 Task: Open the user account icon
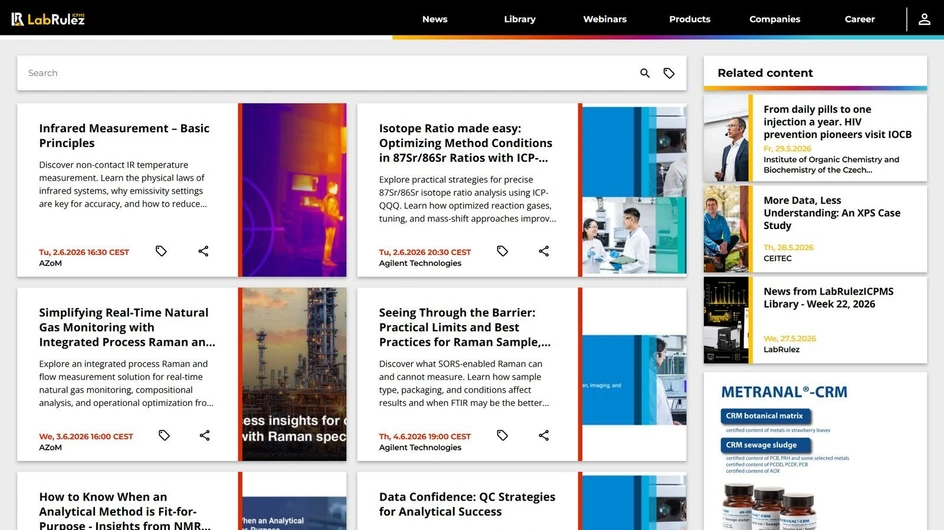(x=924, y=19)
